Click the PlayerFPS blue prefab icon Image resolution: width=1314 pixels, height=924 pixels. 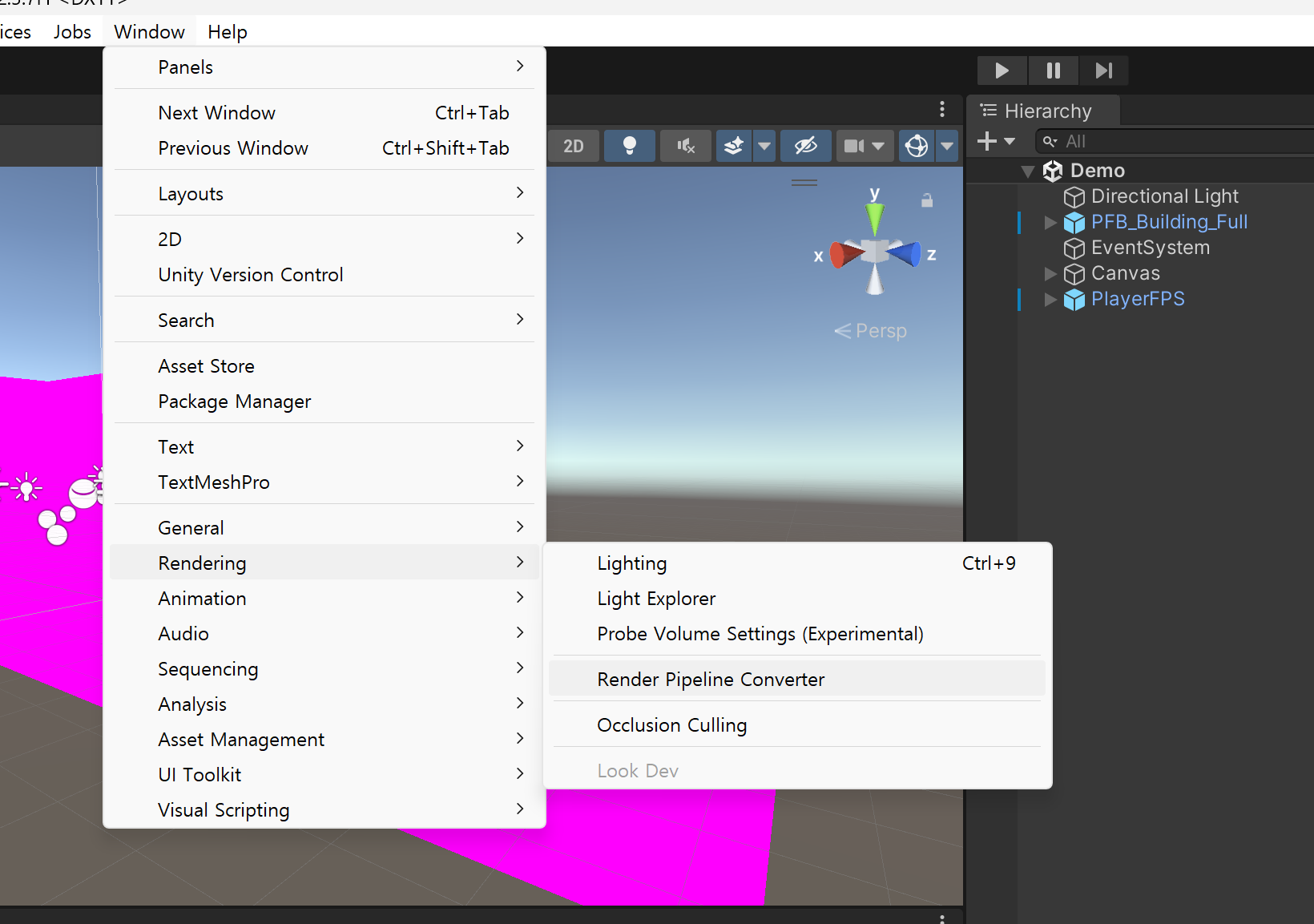[1074, 300]
